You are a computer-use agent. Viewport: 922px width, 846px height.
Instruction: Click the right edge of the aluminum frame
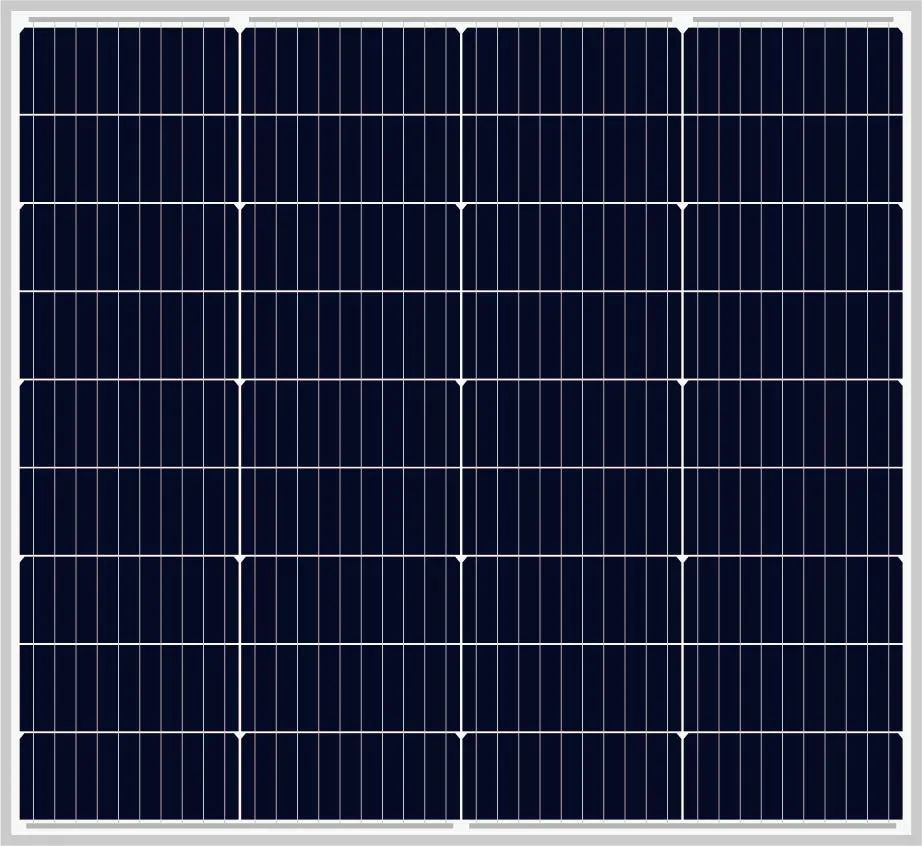pyautogui.click(x=914, y=423)
